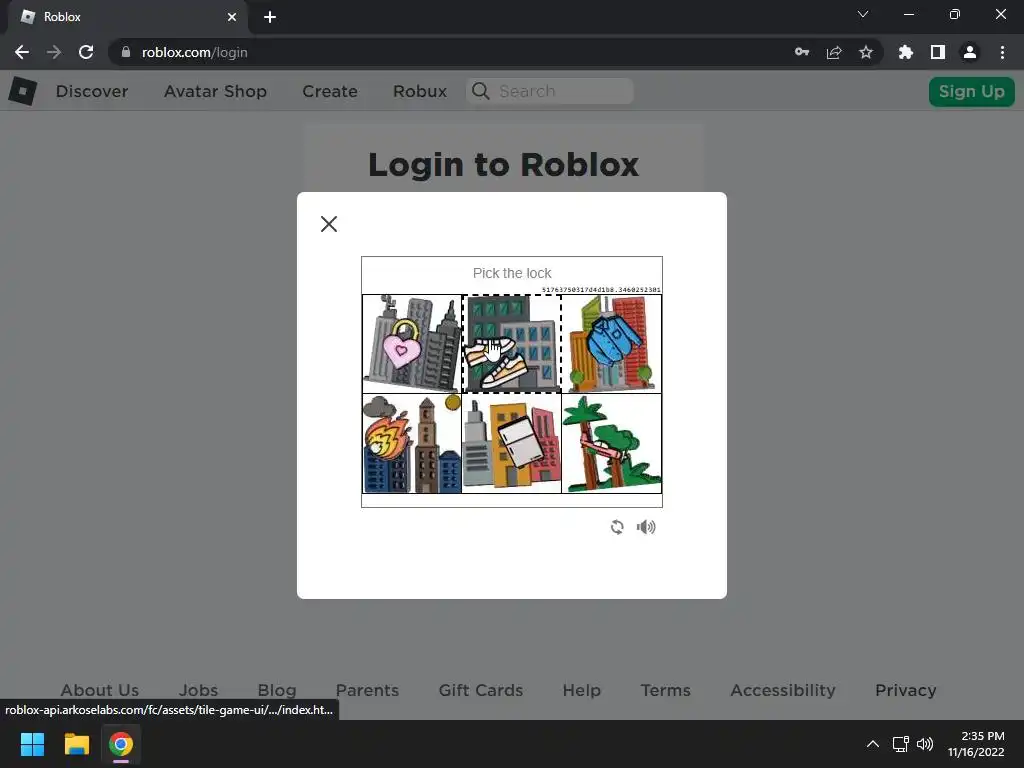The width and height of the screenshot is (1024, 768).
Task: Click the green Sign Up button
Action: coord(972,91)
